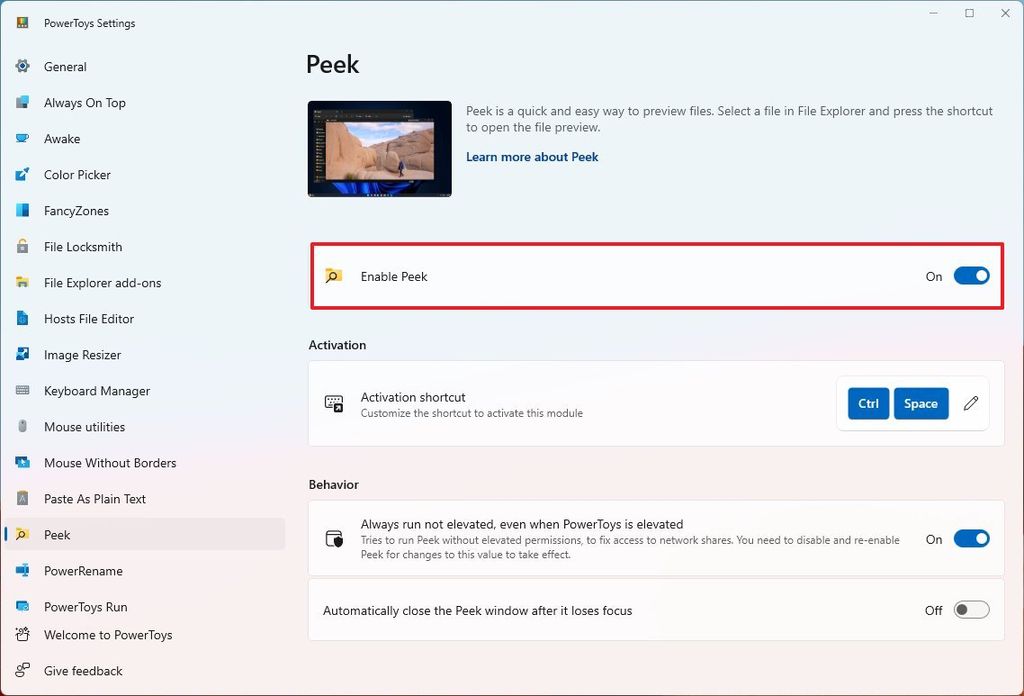Click the Mouse utilities icon
Screen dimensions: 1024x696
[23, 427]
